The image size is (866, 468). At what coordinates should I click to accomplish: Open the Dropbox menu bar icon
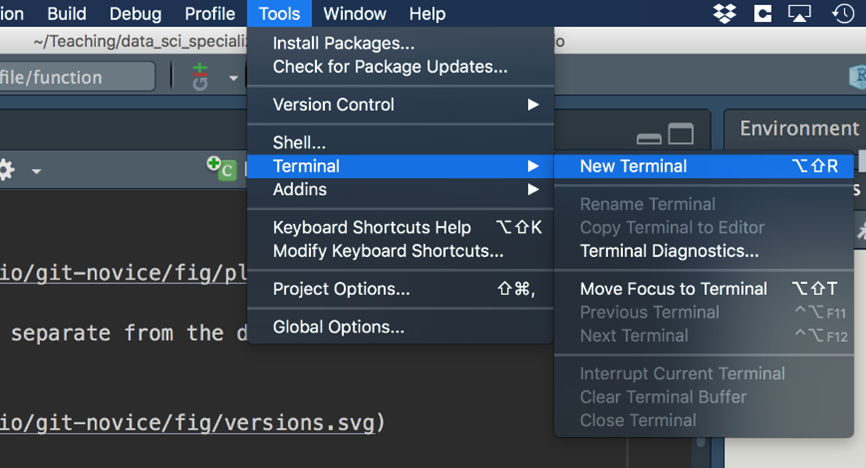725,14
